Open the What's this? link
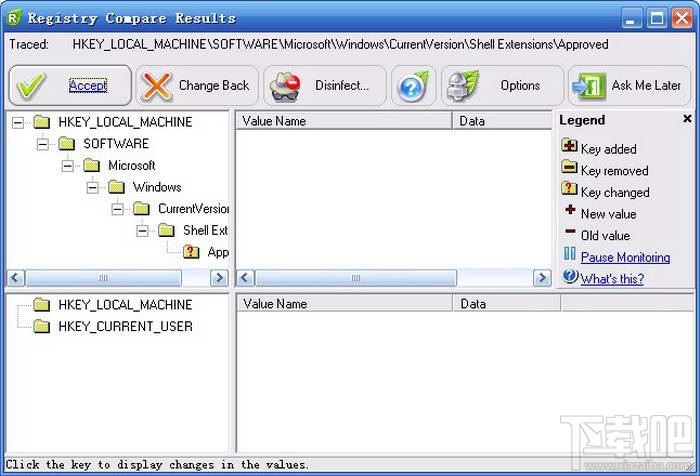The height and width of the screenshot is (476, 700). tap(612, 279)
